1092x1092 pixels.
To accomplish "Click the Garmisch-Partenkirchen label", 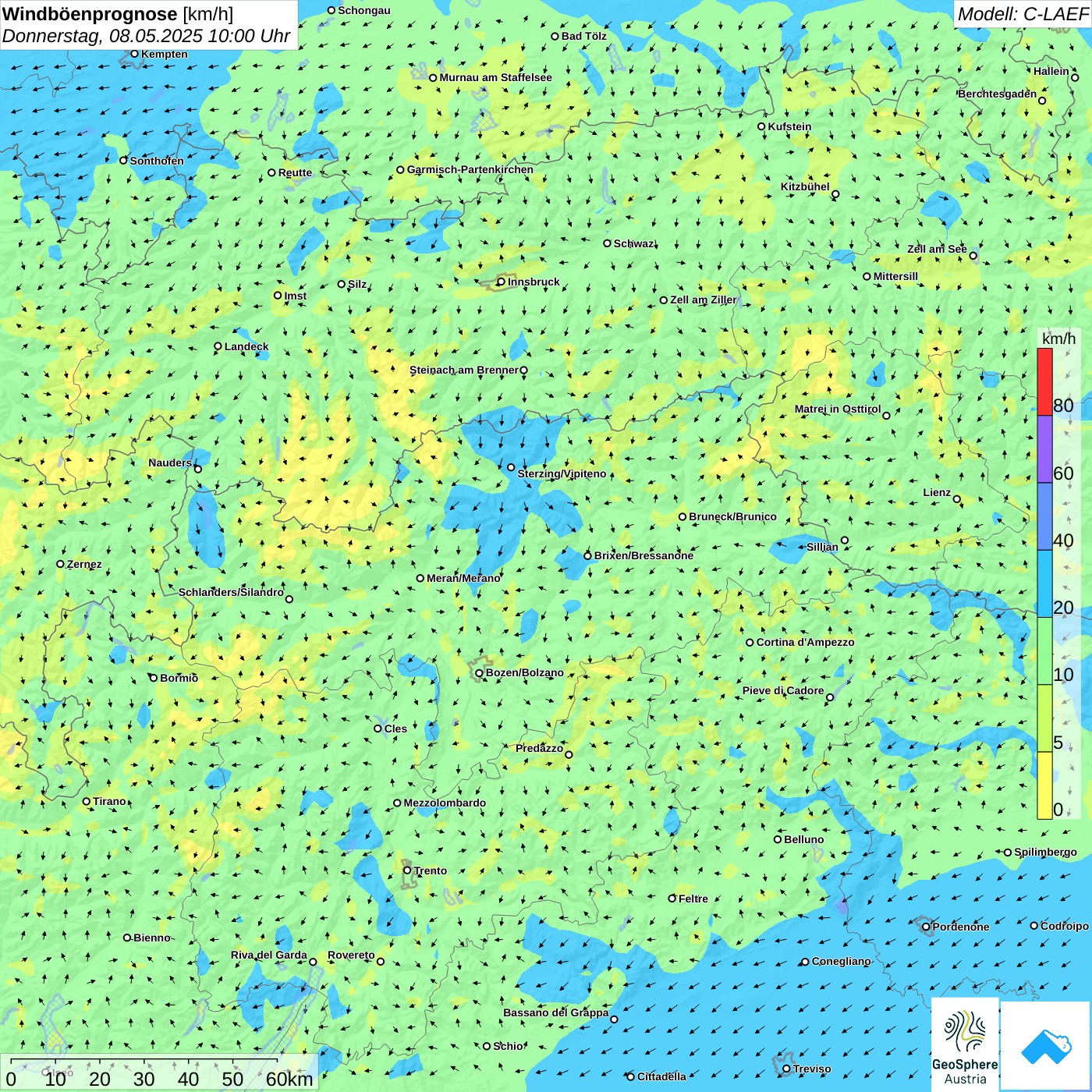I will click(x=470, y=169).
